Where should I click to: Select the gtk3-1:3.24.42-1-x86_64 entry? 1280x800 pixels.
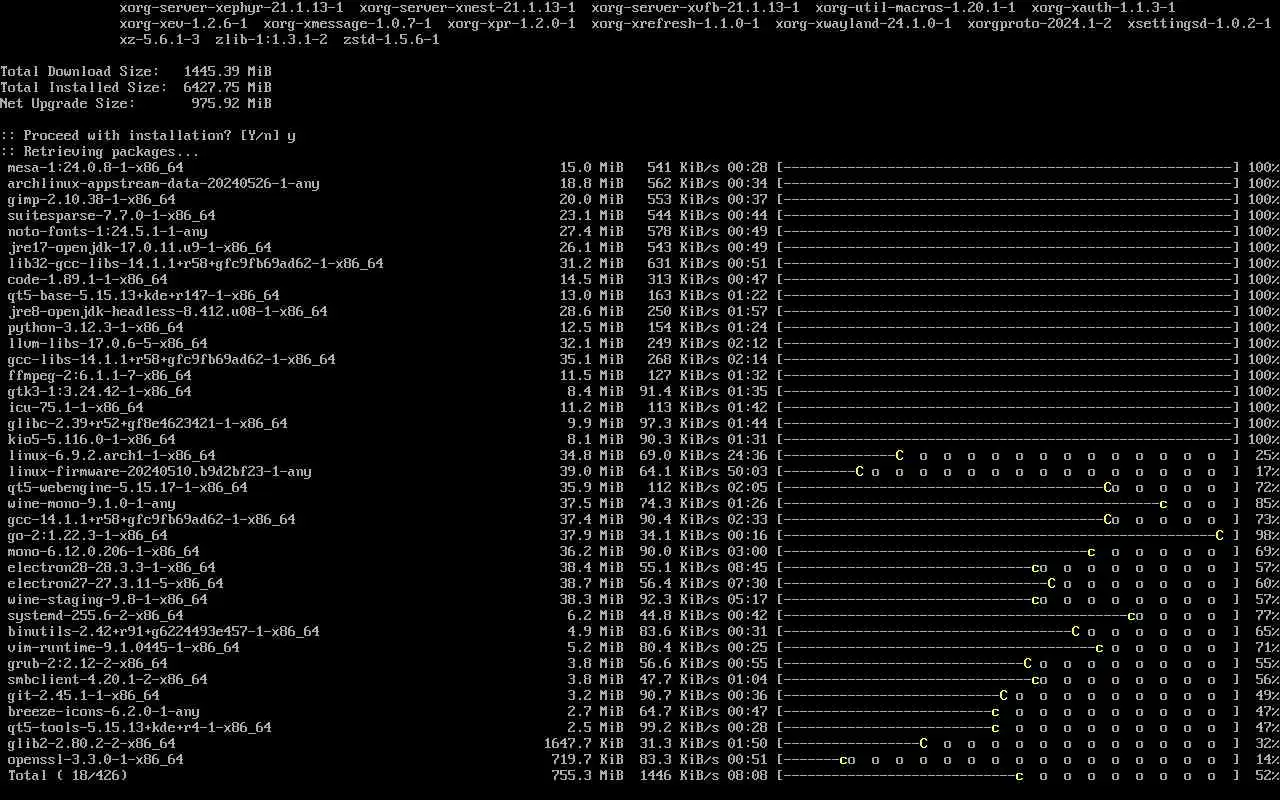(99, 392)
